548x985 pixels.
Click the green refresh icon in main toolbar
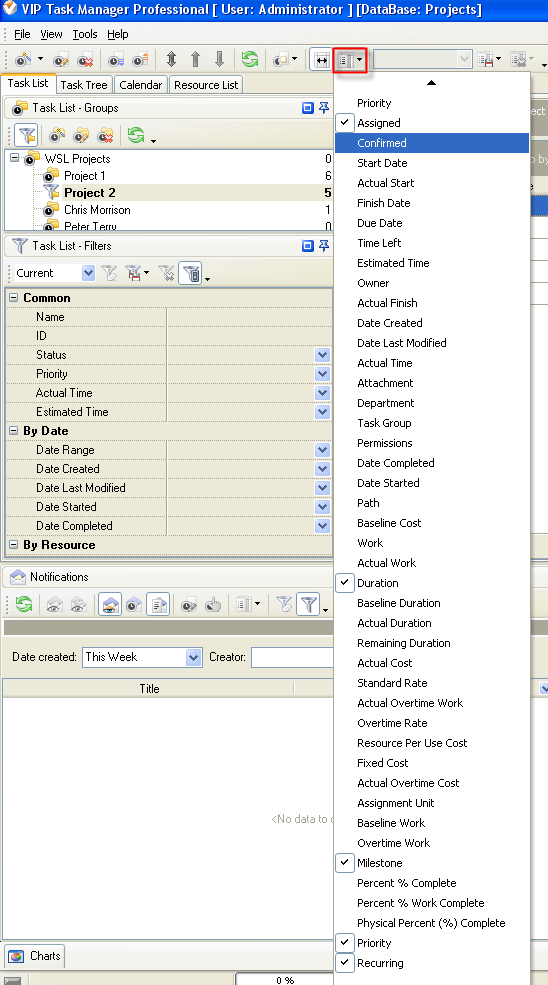249,60
